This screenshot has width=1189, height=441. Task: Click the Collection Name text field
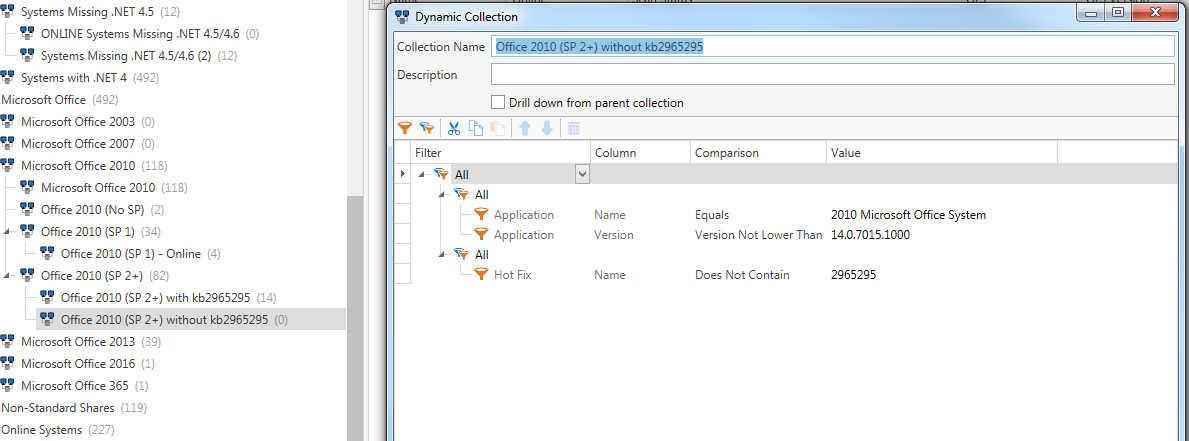point(832,47)
